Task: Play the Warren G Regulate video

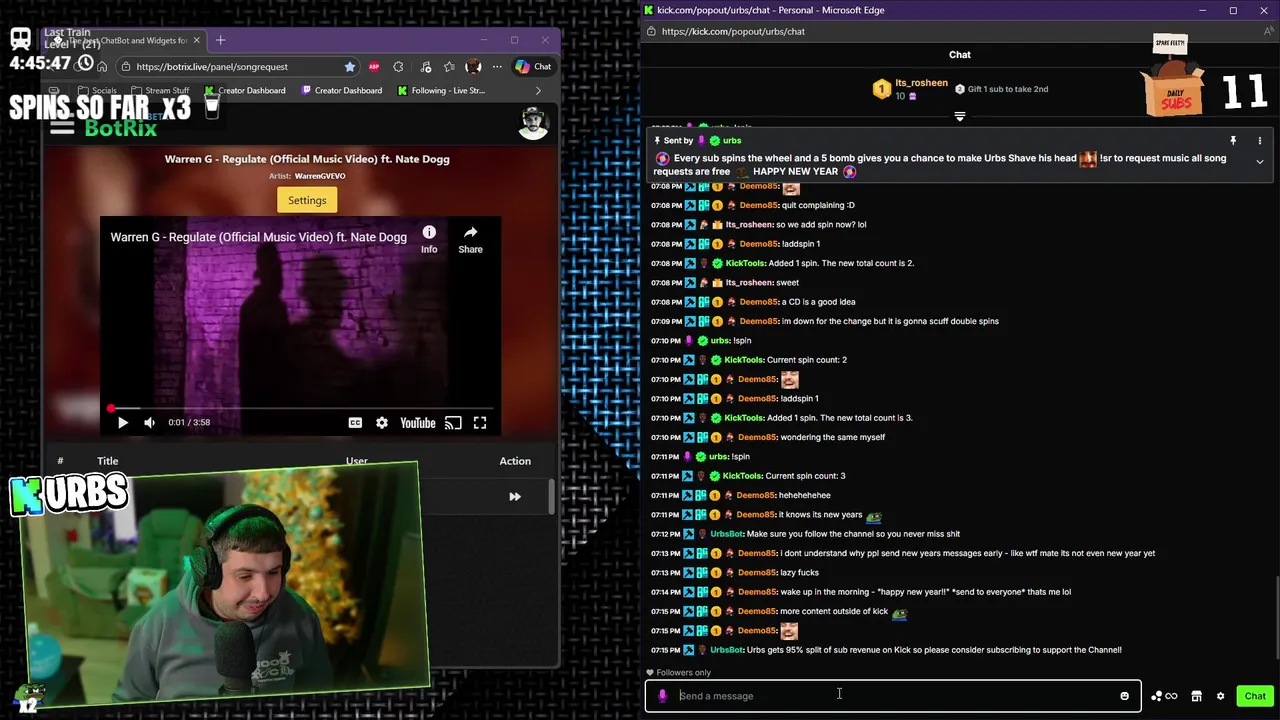Action: pyautogui.click(x=123, y=423)
